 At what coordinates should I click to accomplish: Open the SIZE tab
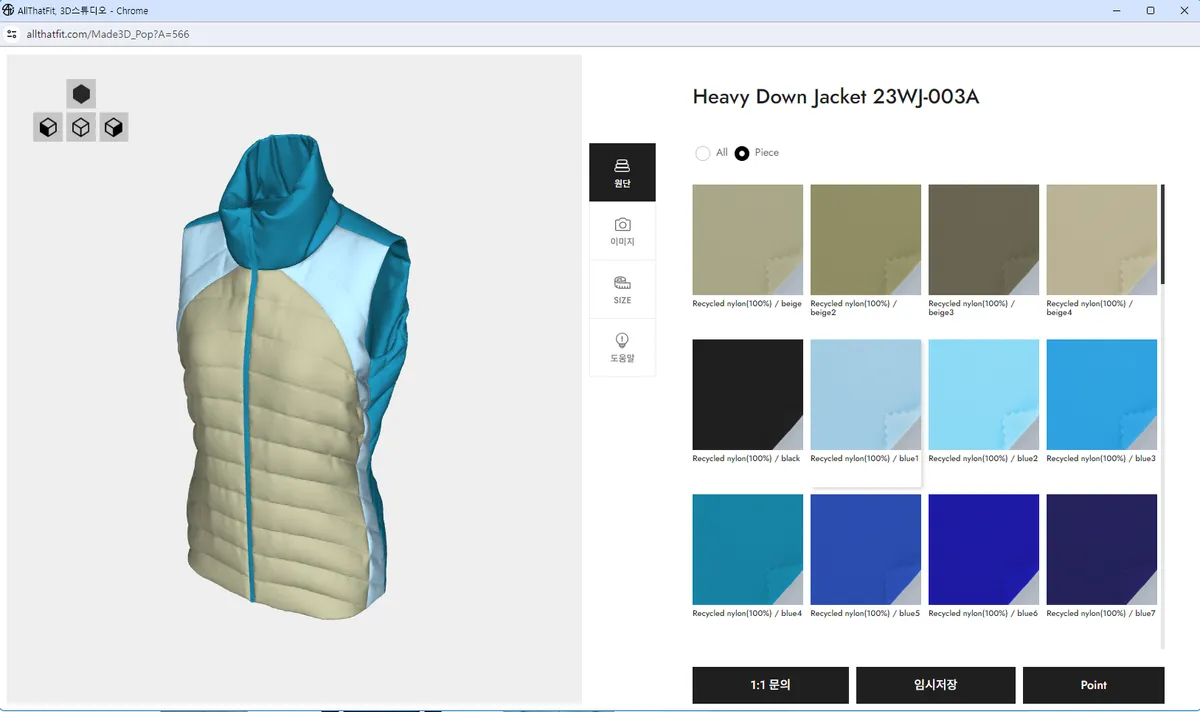(622, 289)
